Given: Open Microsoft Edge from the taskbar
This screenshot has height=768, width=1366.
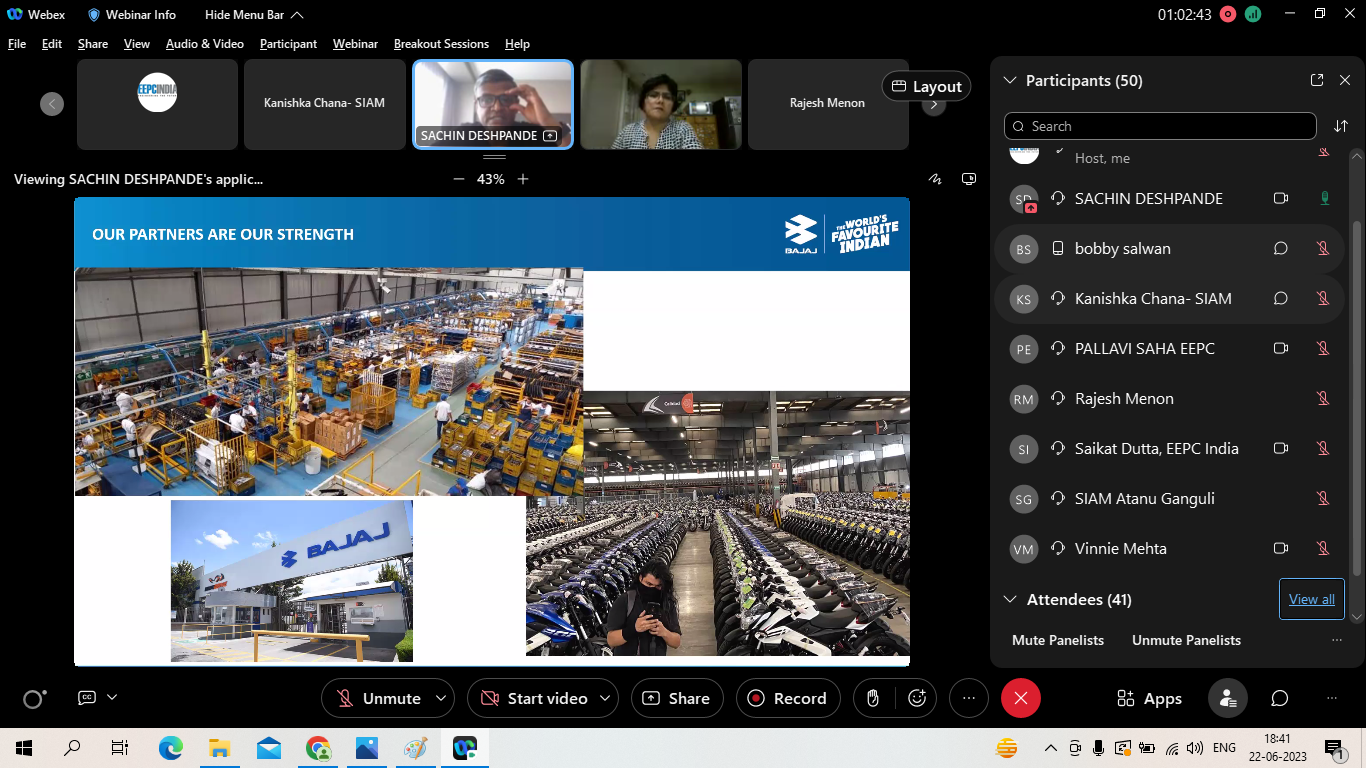Looking at the screenshot, I should [171, 747].
